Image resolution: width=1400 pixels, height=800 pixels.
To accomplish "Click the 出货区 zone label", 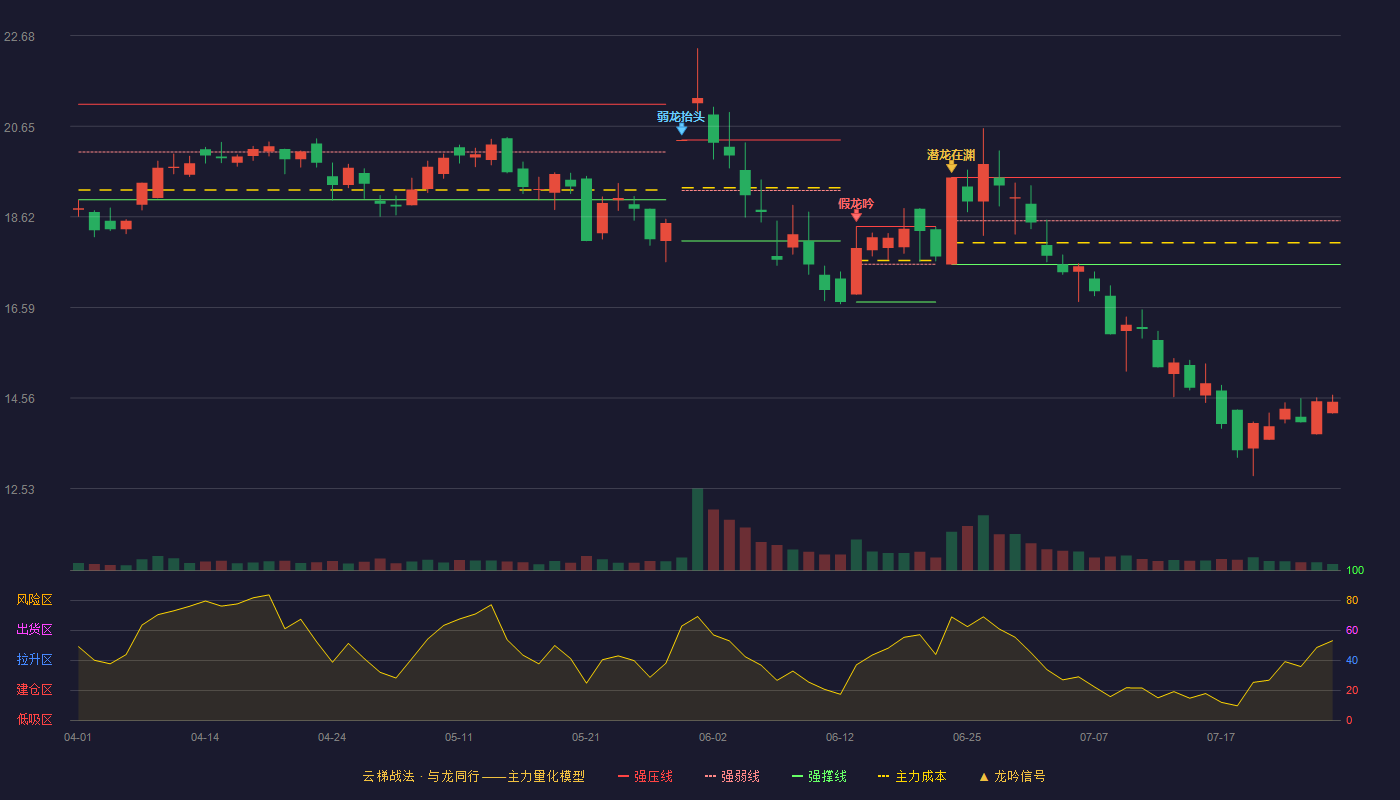I will click(x=34, y=630).
